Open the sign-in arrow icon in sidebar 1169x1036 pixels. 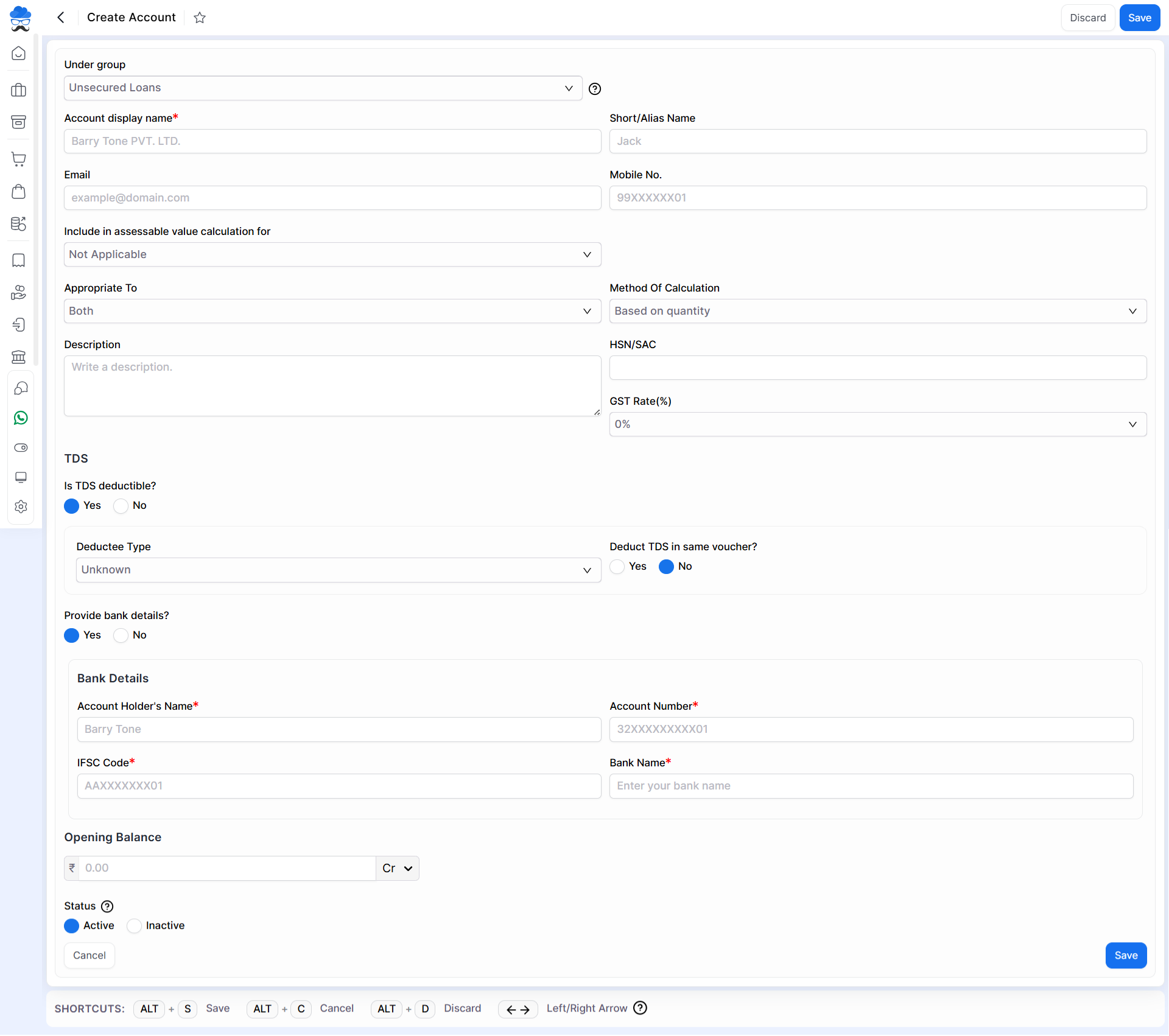[19, 324]
